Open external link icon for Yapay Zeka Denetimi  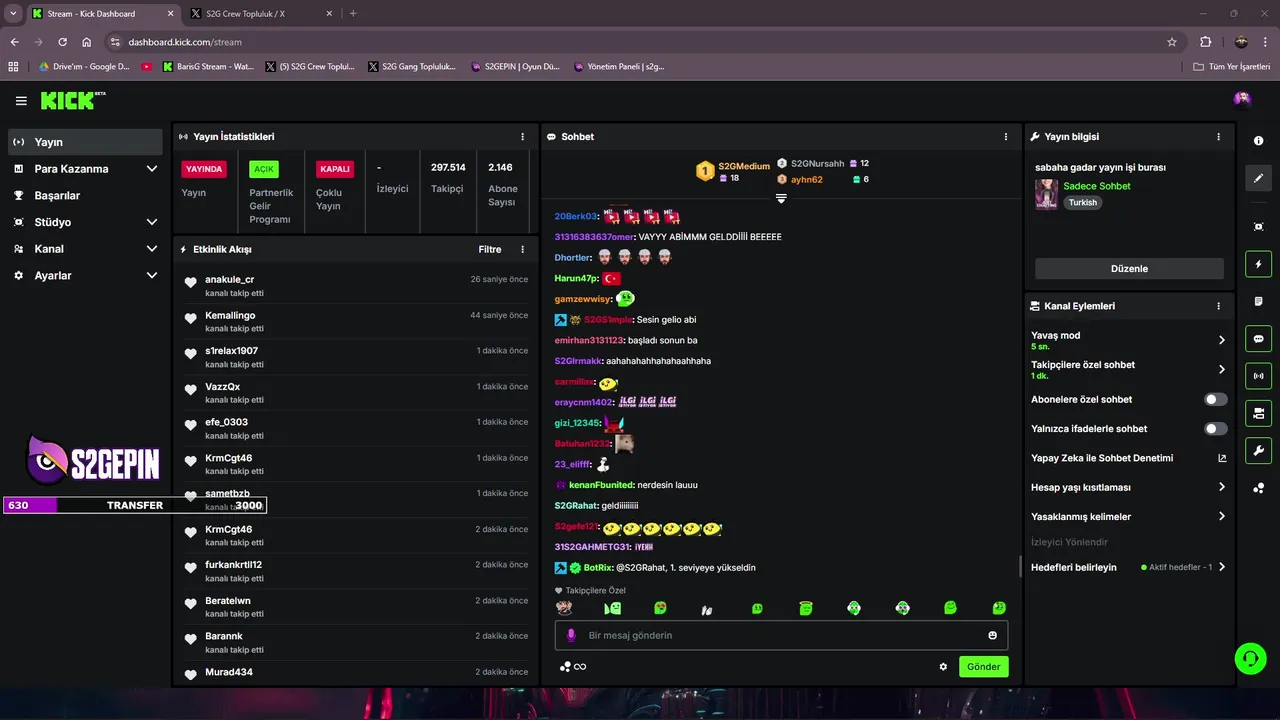(x=1222, y=458)
